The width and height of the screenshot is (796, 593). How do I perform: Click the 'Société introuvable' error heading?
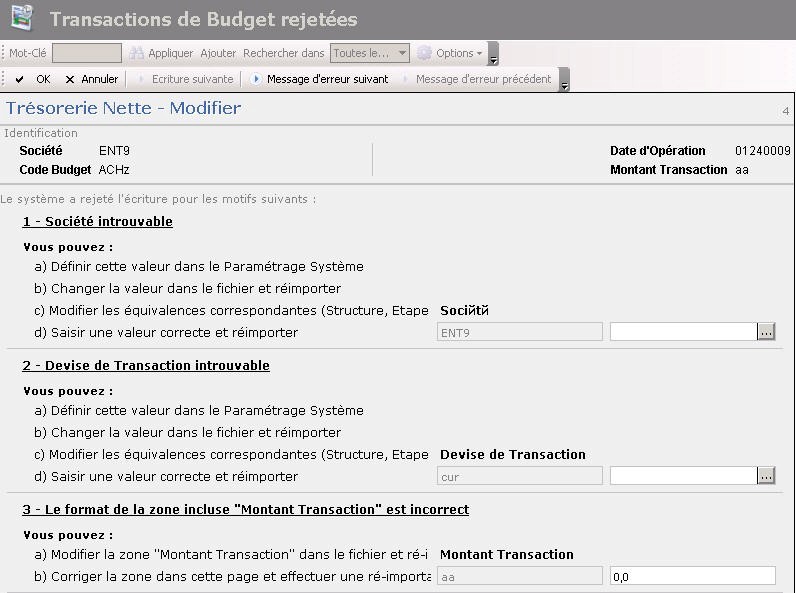pyautogui.click(x=98, y=221)
